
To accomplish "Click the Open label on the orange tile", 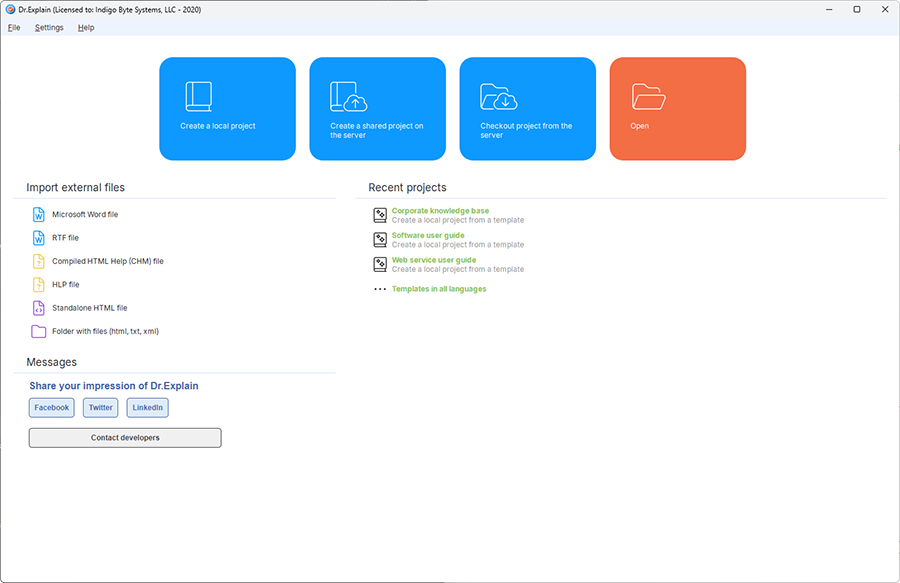I will [x=639, y=126].
